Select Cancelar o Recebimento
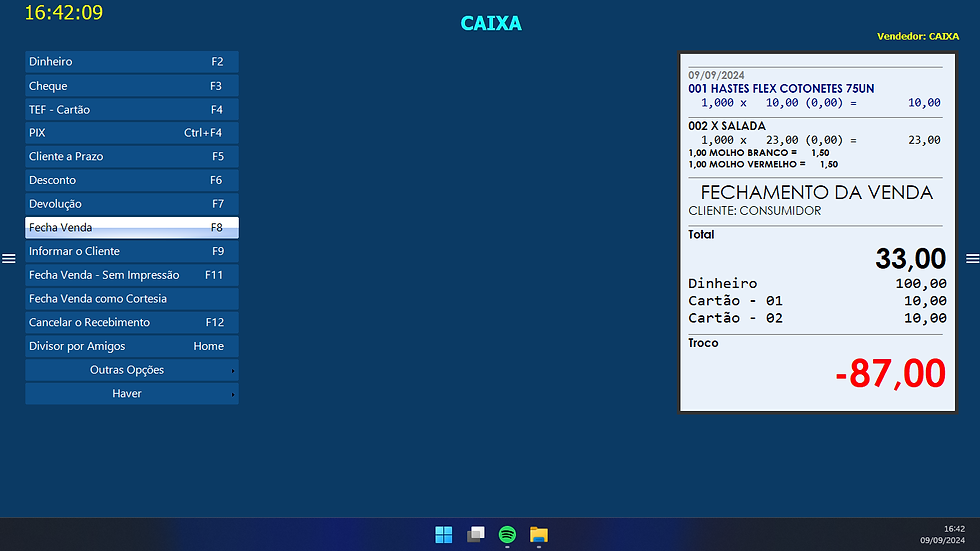Image resolution: width=980 pixels, height=551 pixels. tap(132, 322)
